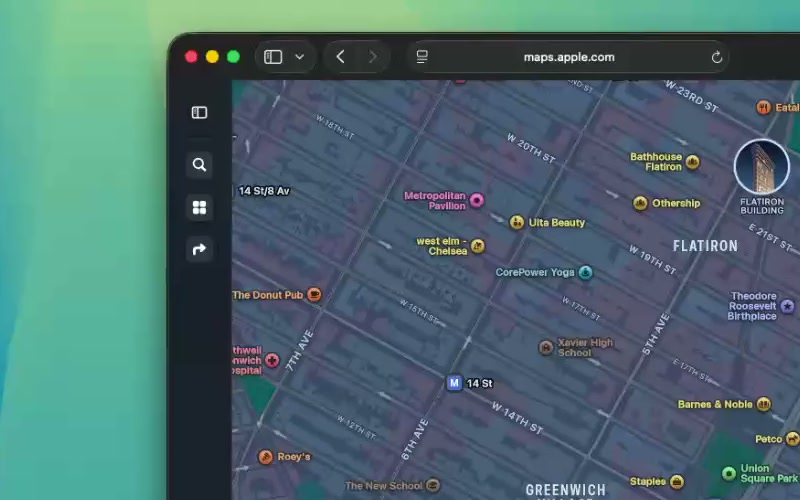Click the GREENWICH neighborhood label
This screenshot has height=500, width=800.
click(566, 490)
